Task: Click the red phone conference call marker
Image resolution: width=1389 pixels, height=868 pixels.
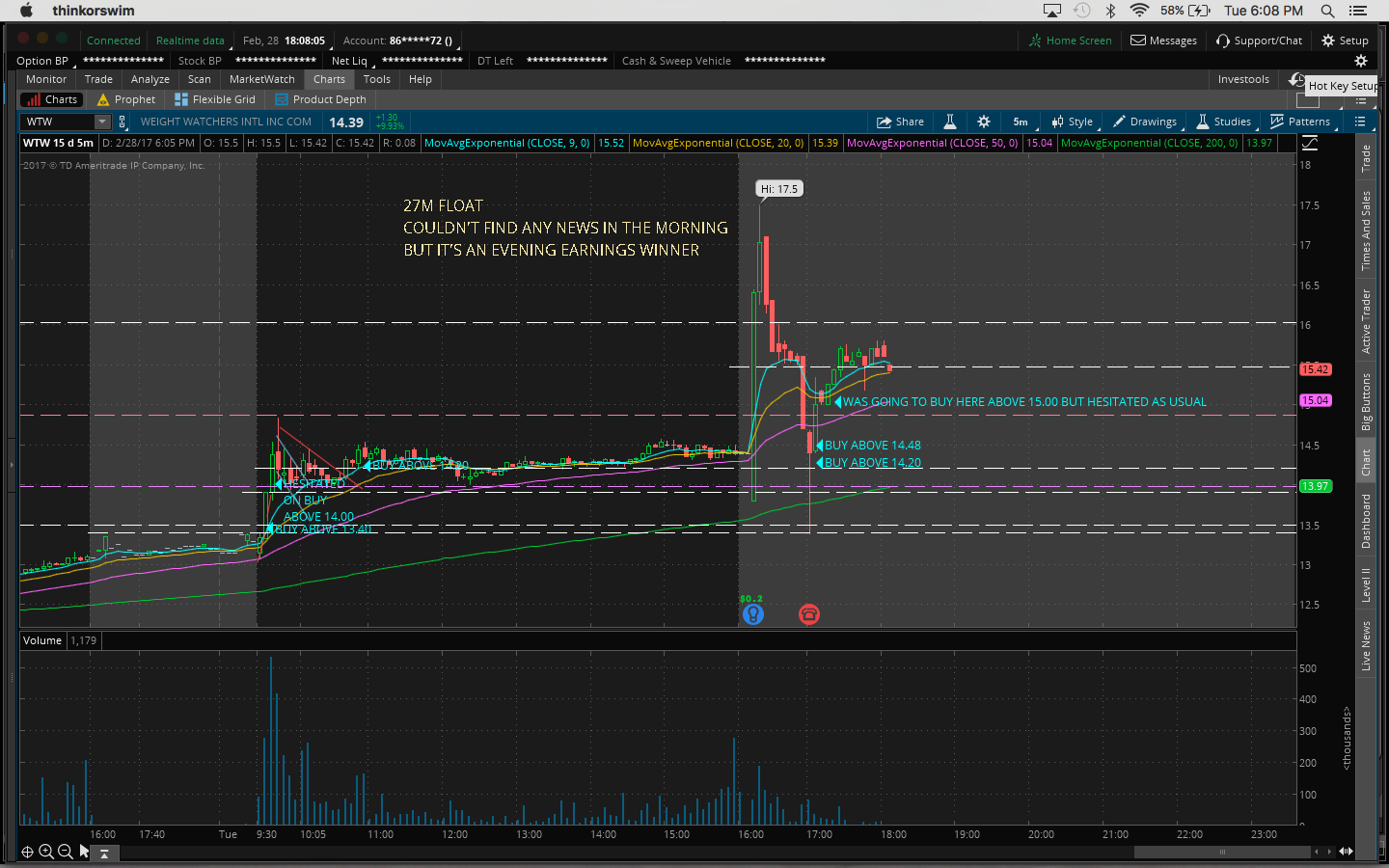Action: tap(809, 614)
